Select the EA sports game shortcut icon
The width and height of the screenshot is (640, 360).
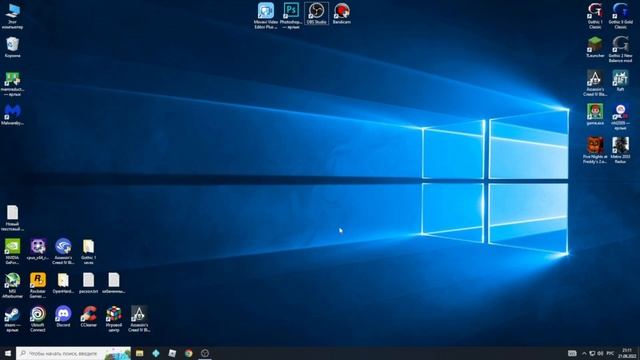tap(620, 117)
